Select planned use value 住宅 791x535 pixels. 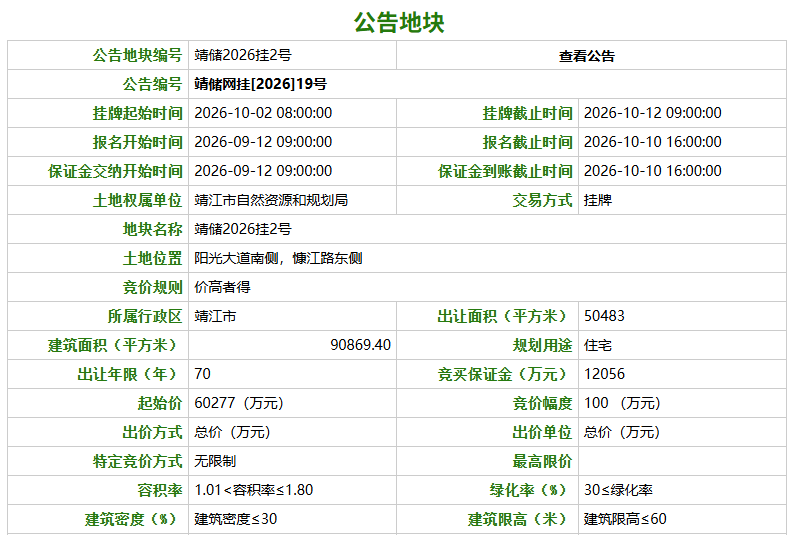598,345
